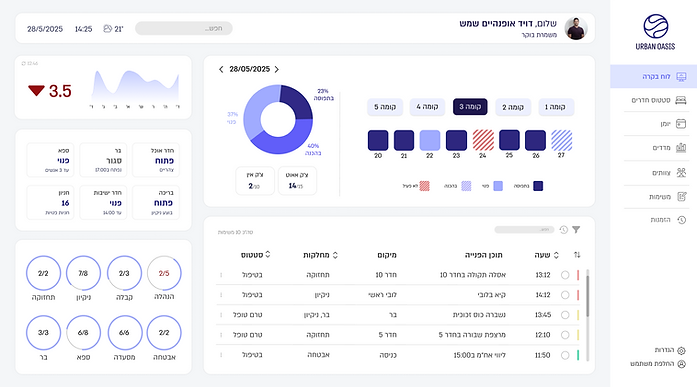Select the checkbox for the 12:10 task
The width and height of the screenshot is (697, 387).
[565, 335]
